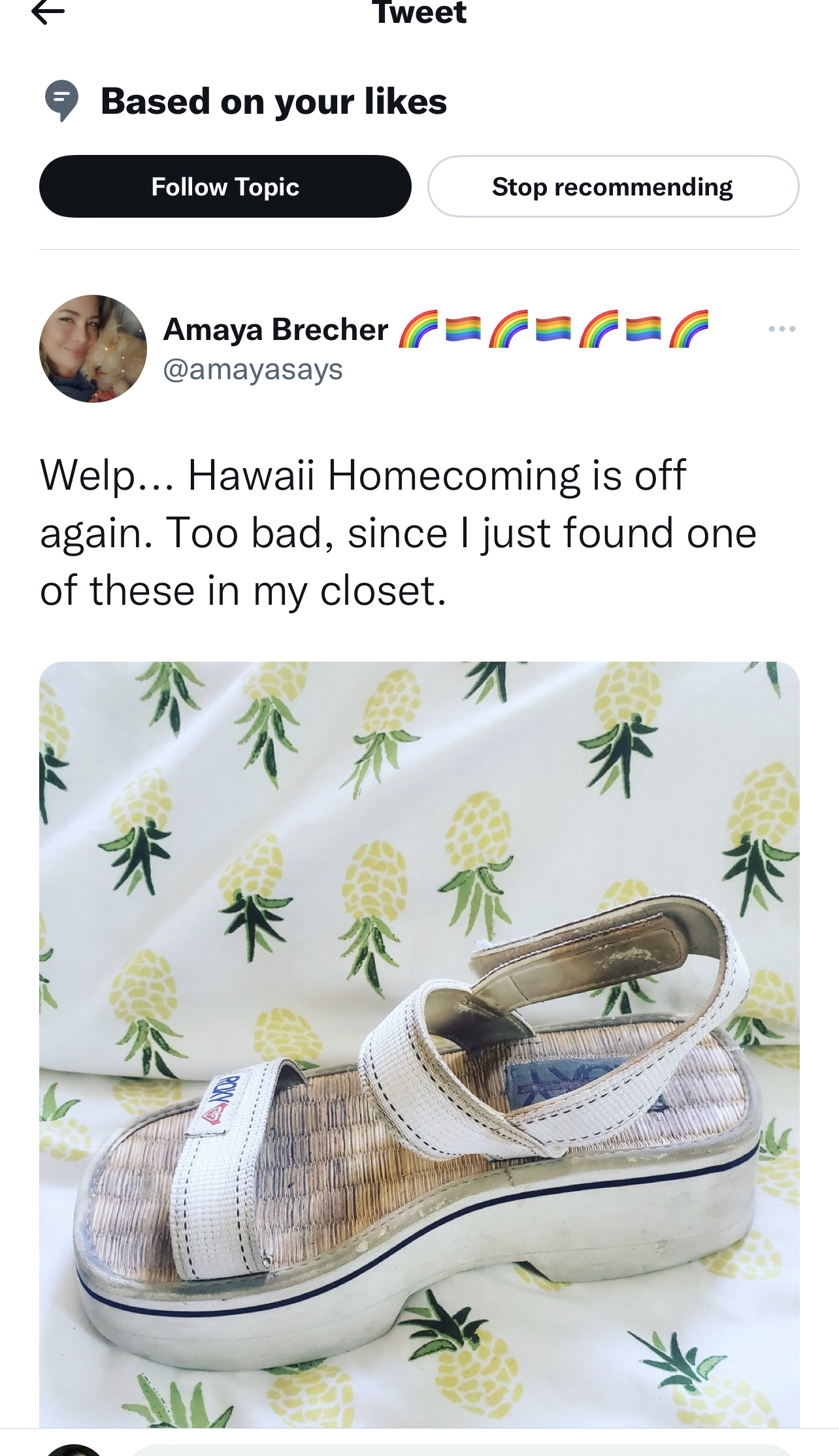Screen dimensions: 839x1456
Task: Tap the topic speech-bubble icon
Action: [x=61, y=101]
